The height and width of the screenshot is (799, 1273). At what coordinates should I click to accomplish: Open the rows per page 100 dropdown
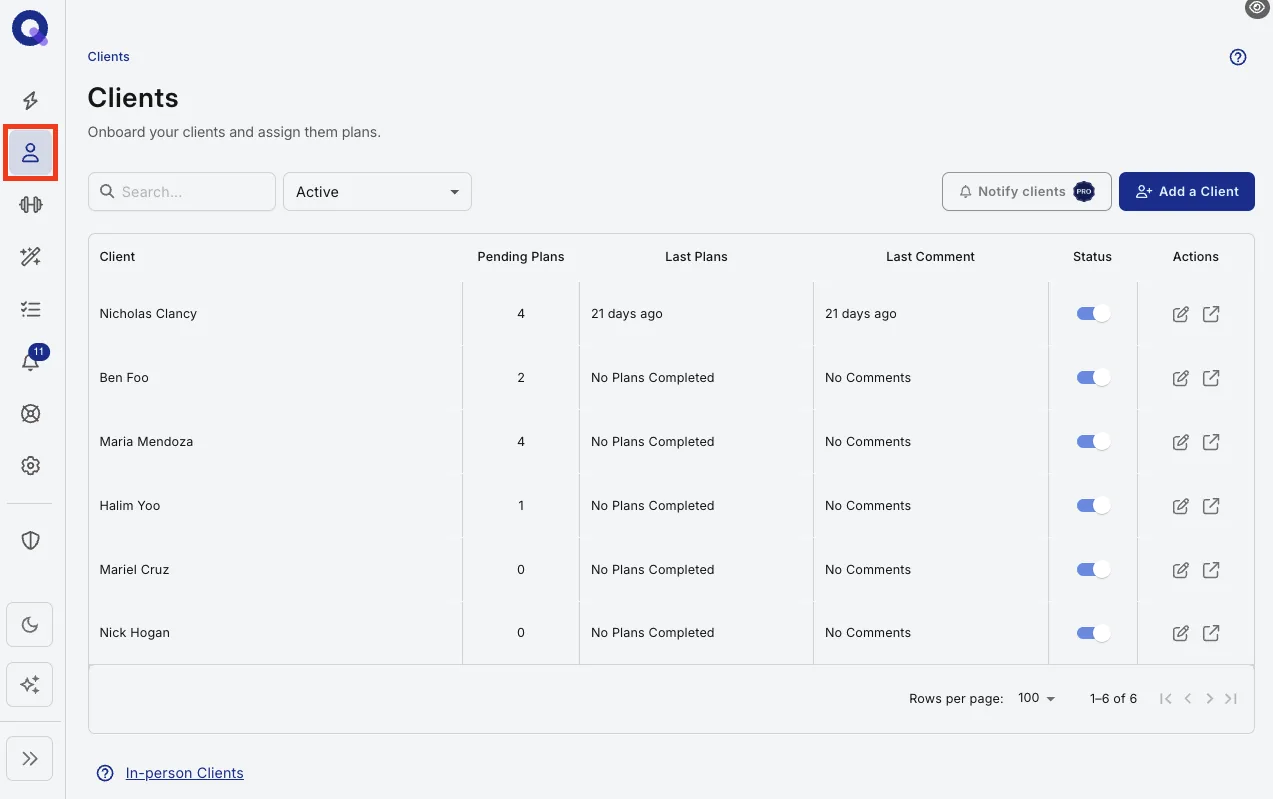[1037, 699]
